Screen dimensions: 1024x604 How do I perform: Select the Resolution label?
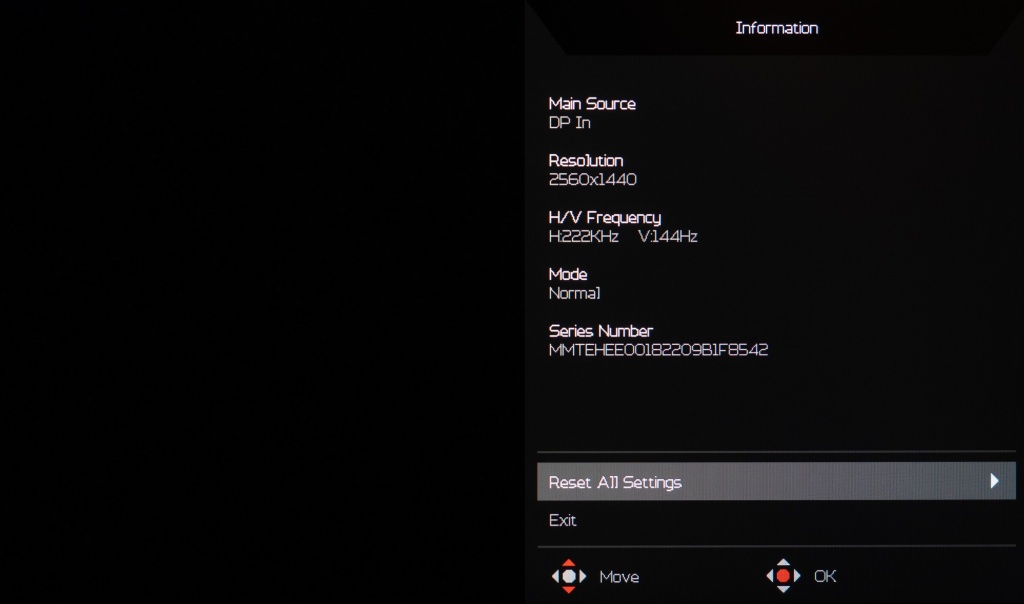(586, 161)
